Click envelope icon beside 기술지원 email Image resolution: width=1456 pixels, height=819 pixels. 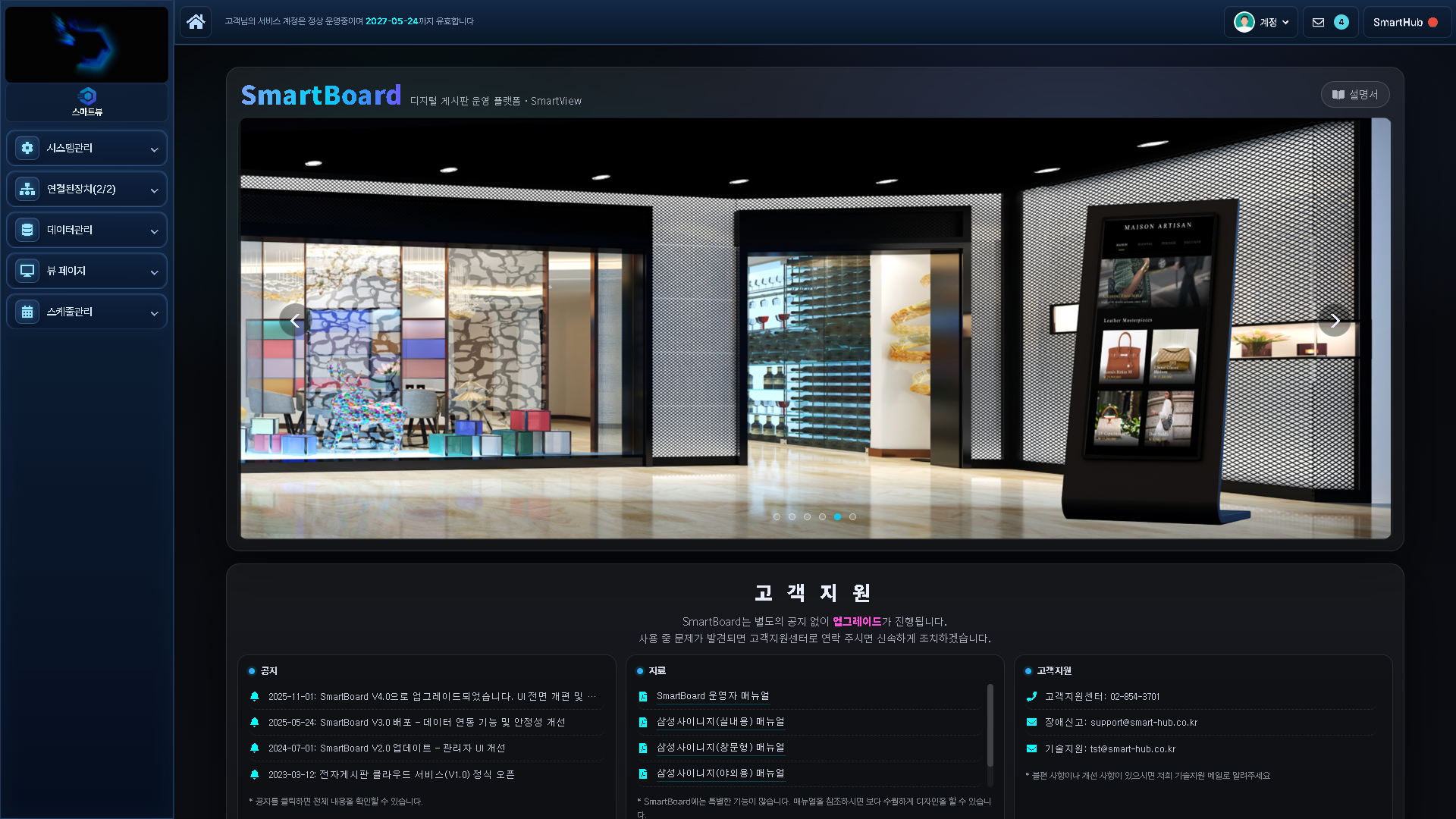tap(1031, 748)
